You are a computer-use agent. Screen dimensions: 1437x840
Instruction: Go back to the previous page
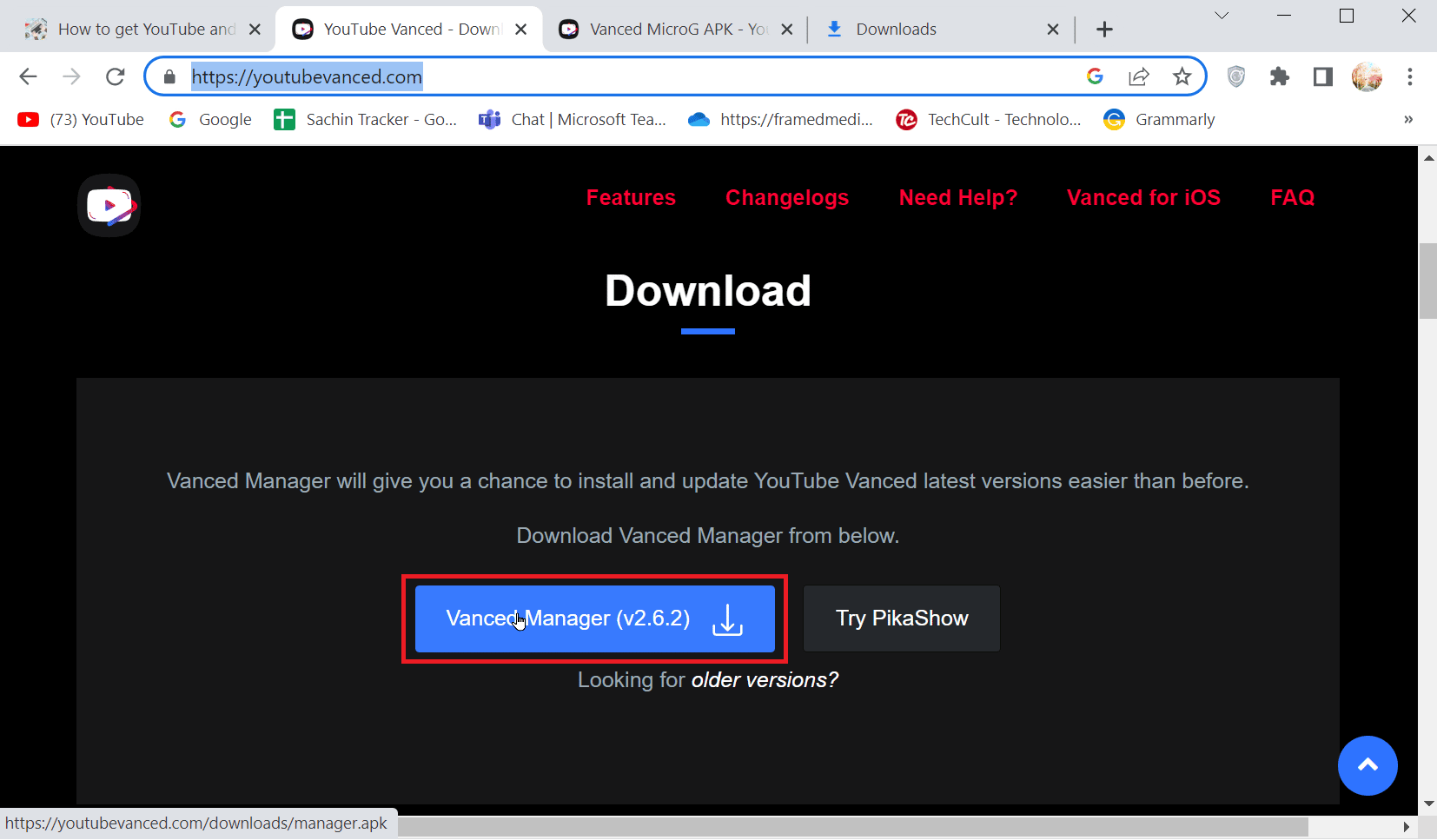[x=28, y=76]
